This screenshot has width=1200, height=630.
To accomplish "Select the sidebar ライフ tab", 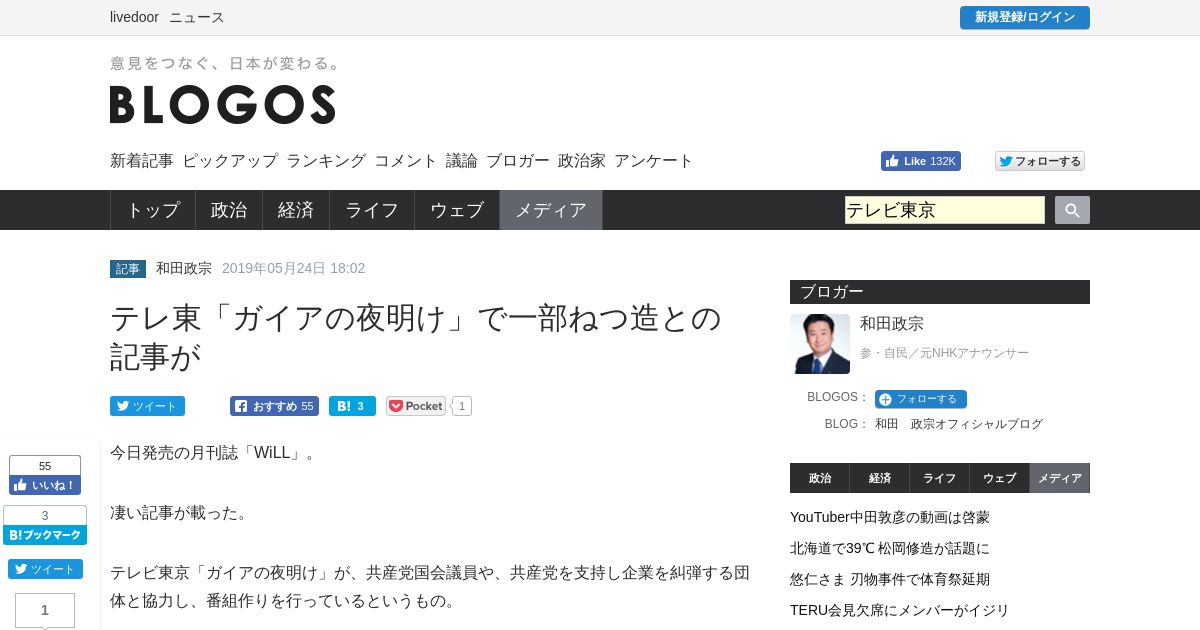I will [x=940, y=478].
